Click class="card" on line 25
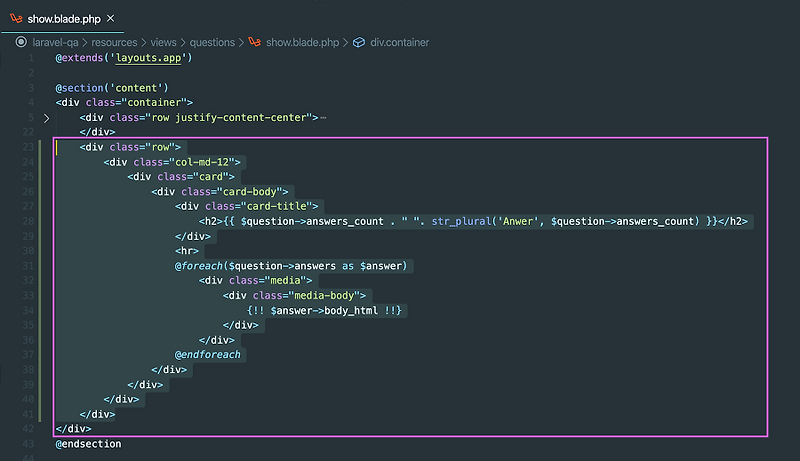Viewport: 800px width, 461px height. (x=193, y=177)
